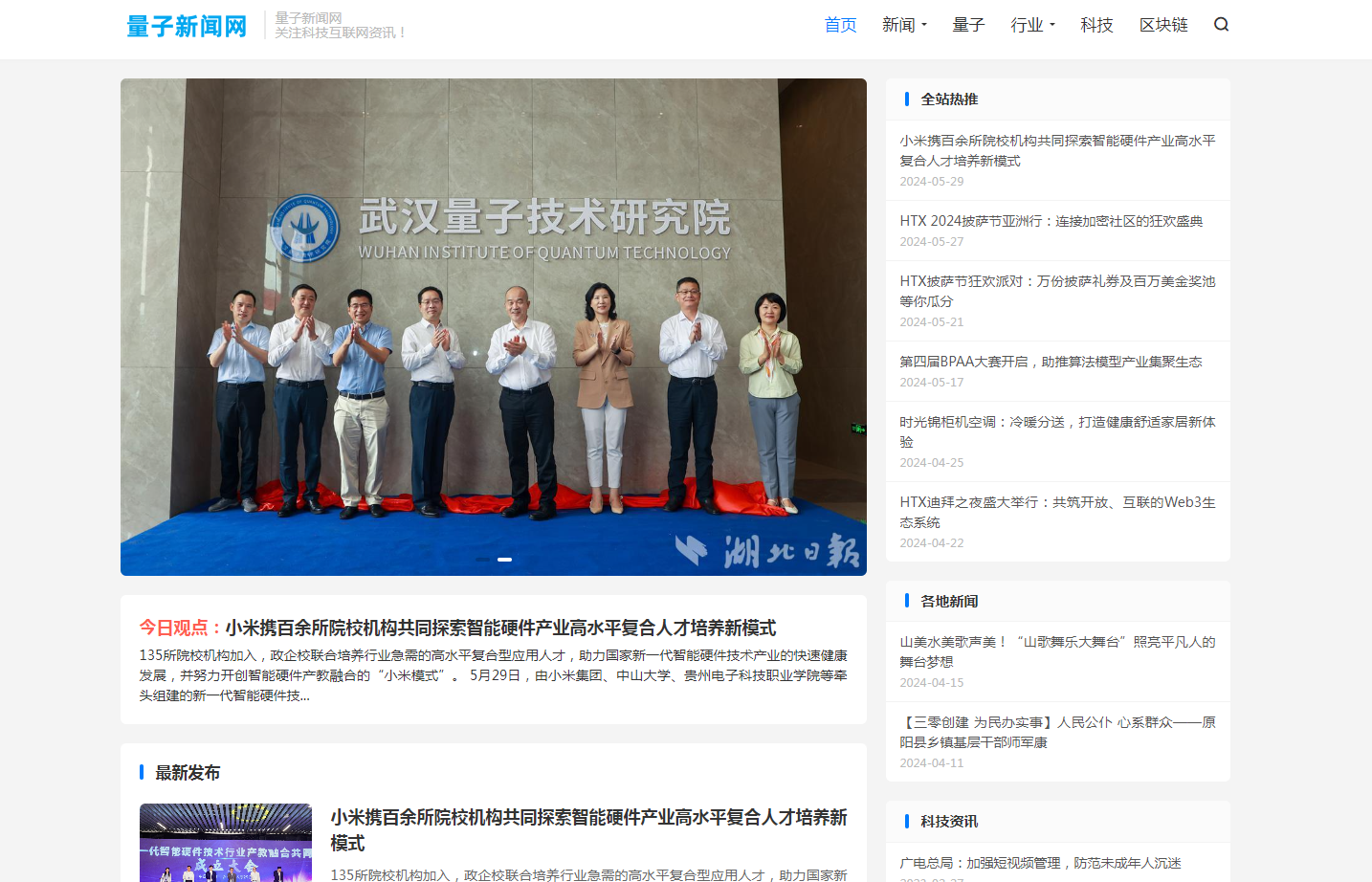The width and height of the screenshot is (1372, 882).
Task: Open 时光锦柜机空调 article
Action: (1057, 431)
